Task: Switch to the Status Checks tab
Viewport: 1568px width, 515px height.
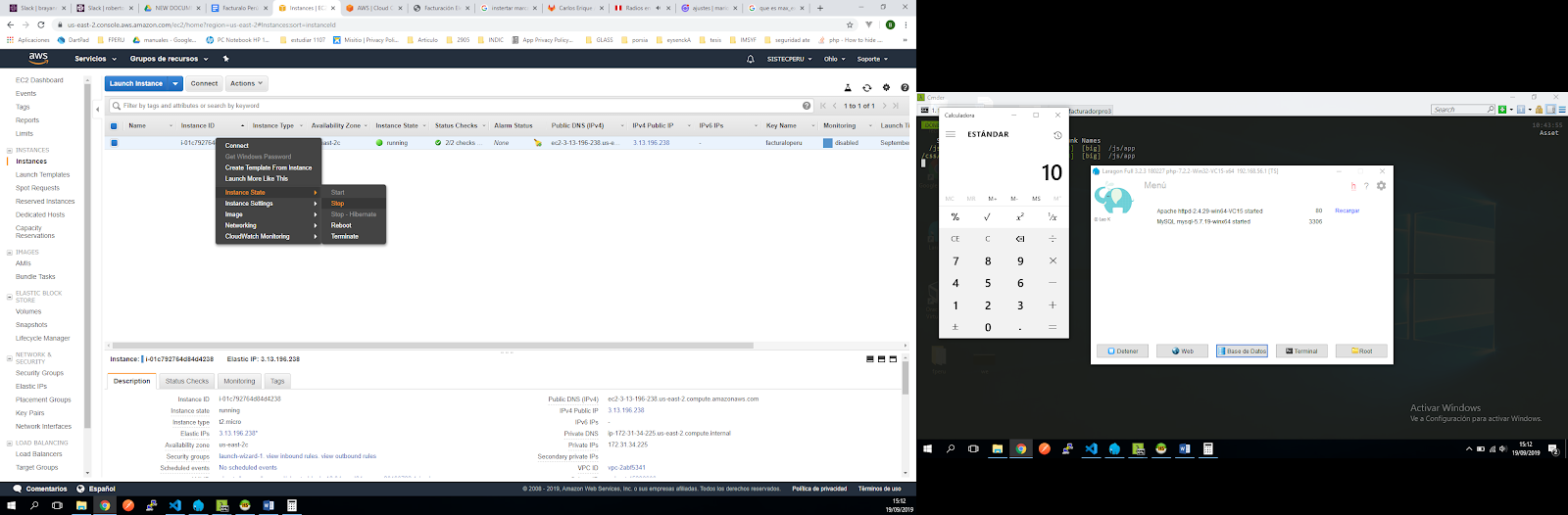Action: (186, 381)
